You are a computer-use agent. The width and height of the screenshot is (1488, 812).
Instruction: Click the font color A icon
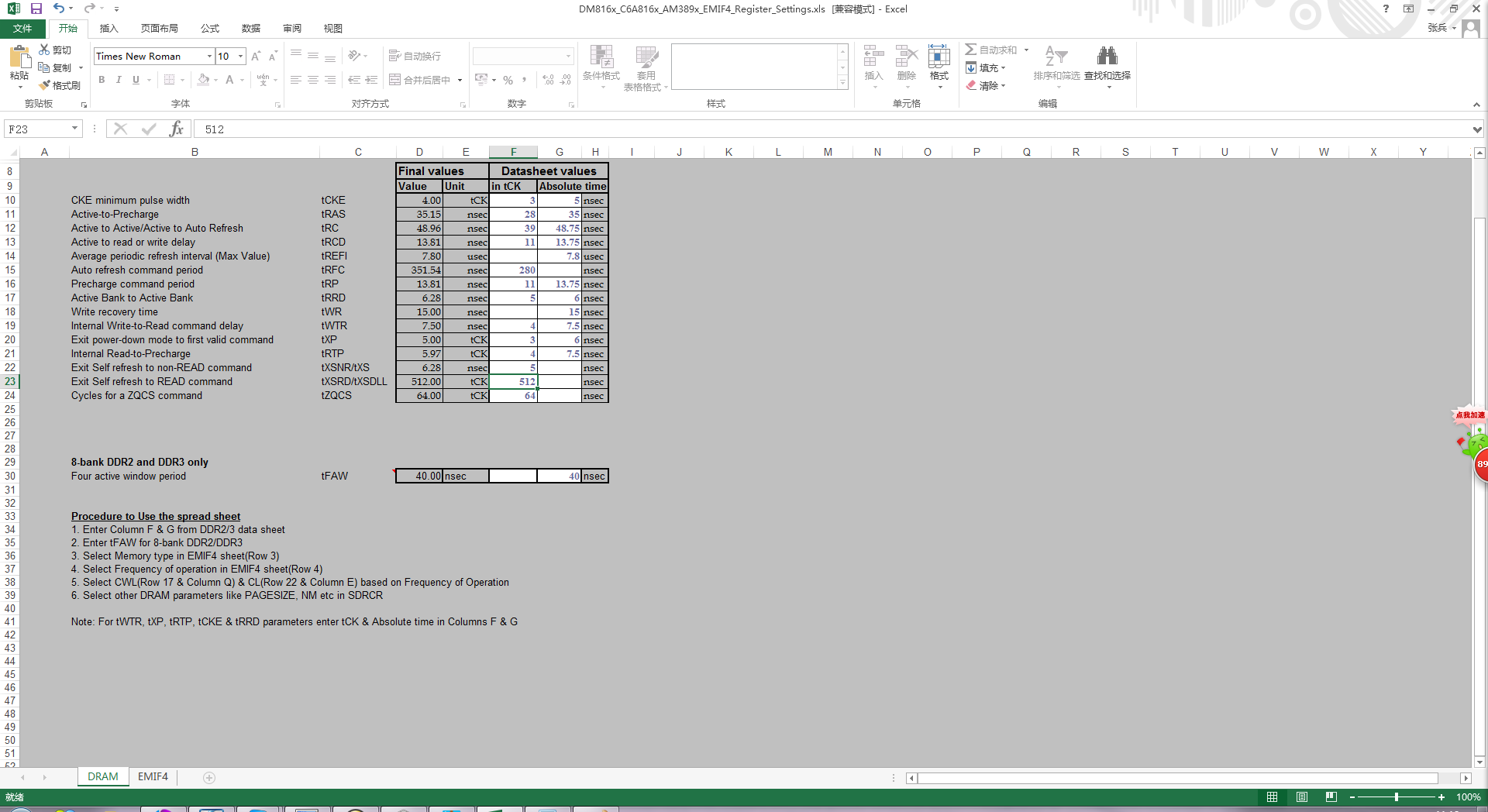229,80
